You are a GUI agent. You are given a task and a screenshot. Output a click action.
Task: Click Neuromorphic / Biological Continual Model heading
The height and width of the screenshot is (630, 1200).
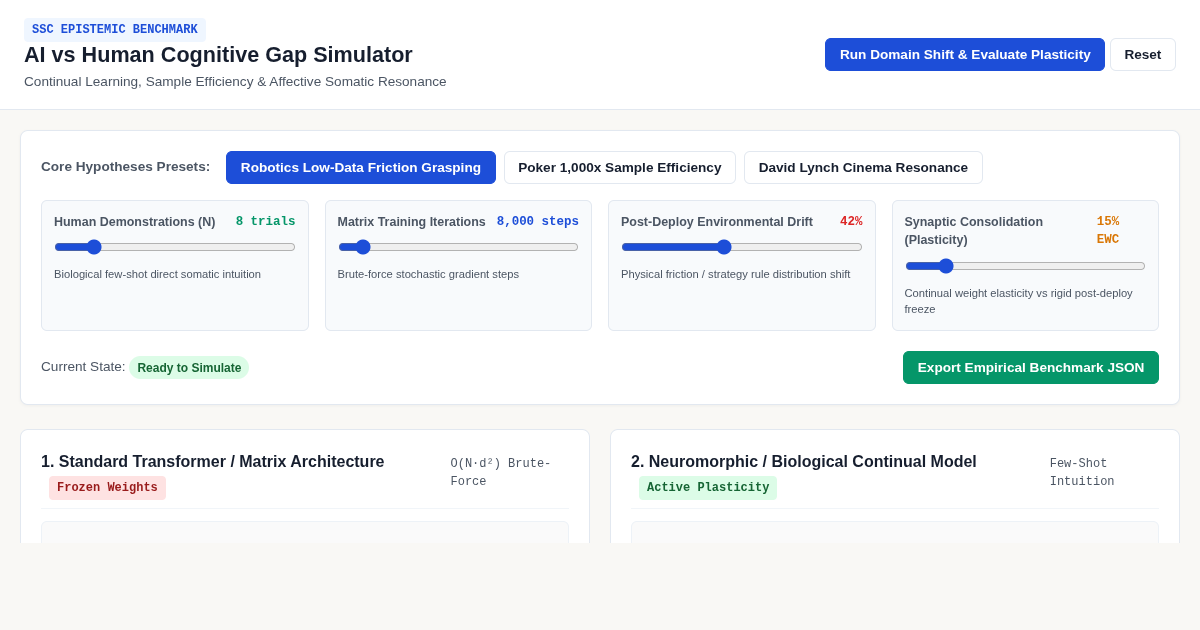[x=804, y=462]
